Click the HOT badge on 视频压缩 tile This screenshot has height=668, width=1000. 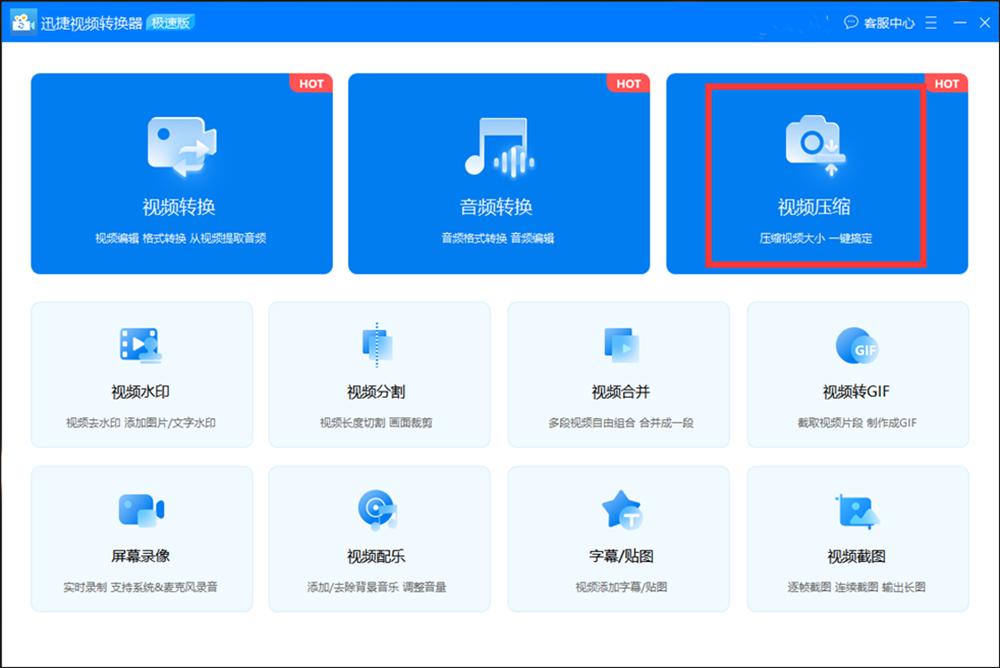(x=947, y=84)
